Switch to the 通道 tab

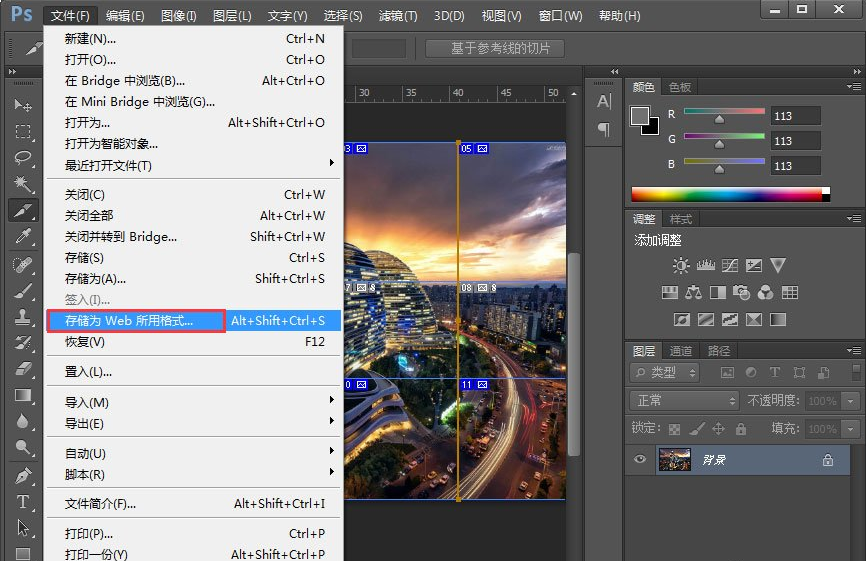pyautogui.click(x=681, y=351)
